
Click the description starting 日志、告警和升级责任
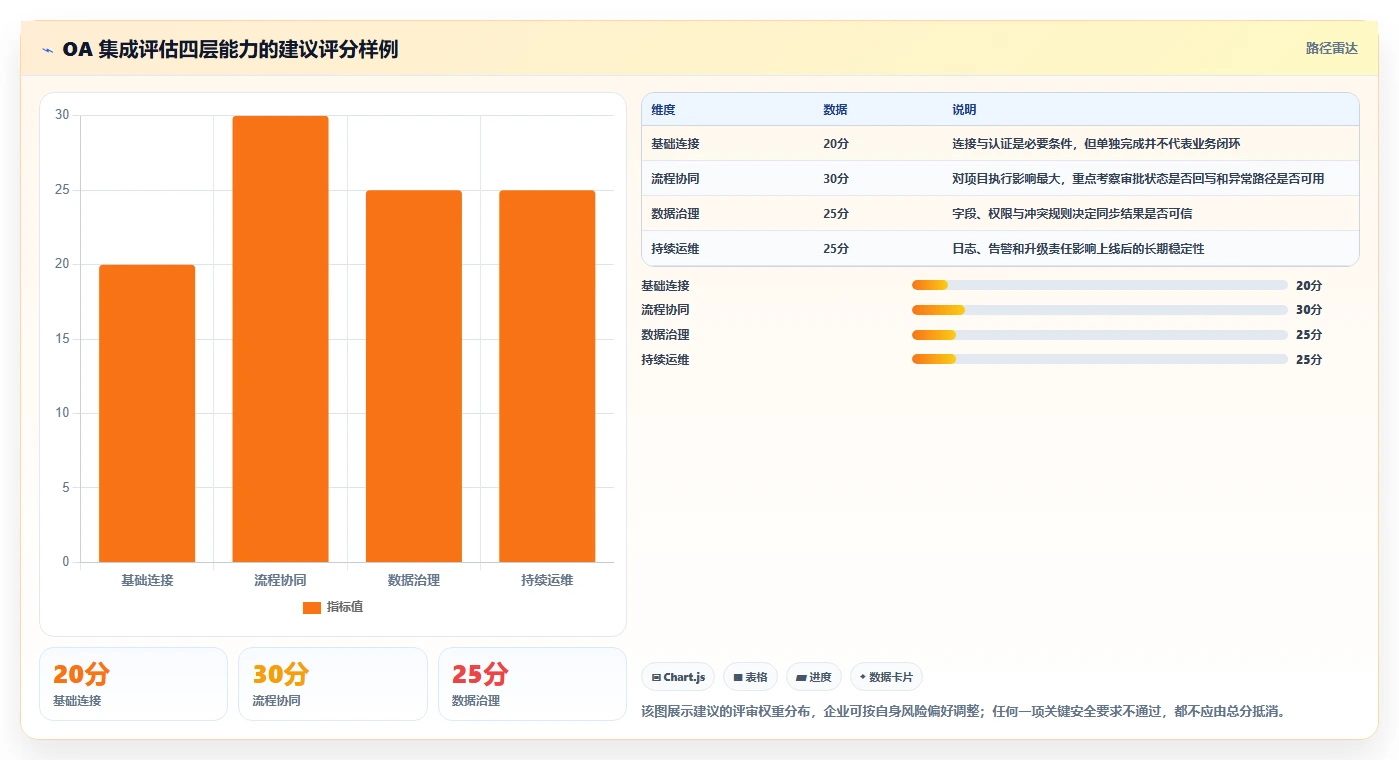tap(1078, 249)
